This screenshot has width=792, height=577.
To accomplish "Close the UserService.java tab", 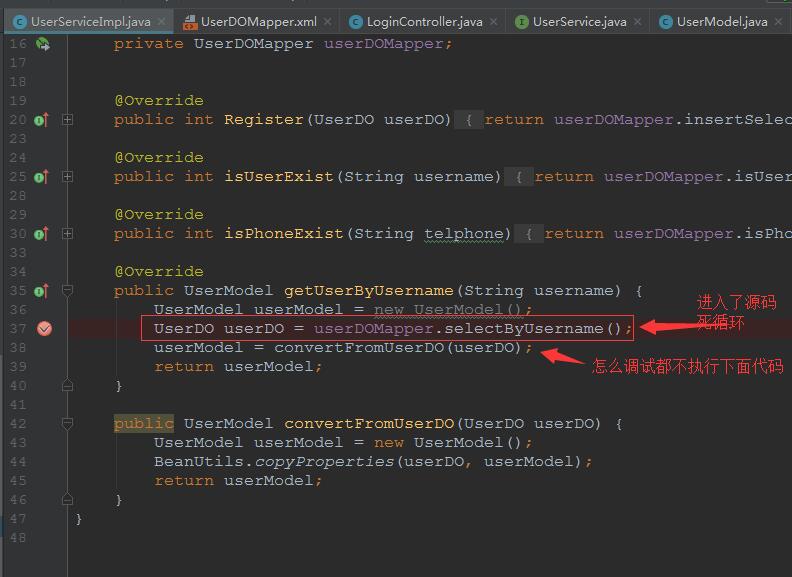I will point(638,22).
